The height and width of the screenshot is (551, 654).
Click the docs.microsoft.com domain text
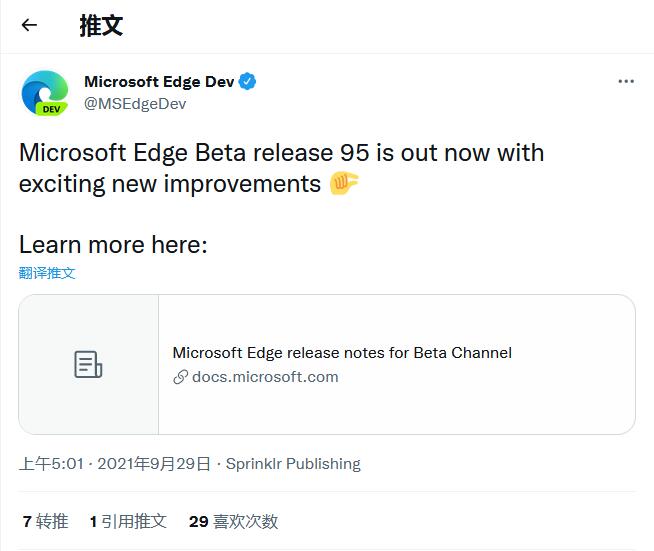click(x=265, y=377)
